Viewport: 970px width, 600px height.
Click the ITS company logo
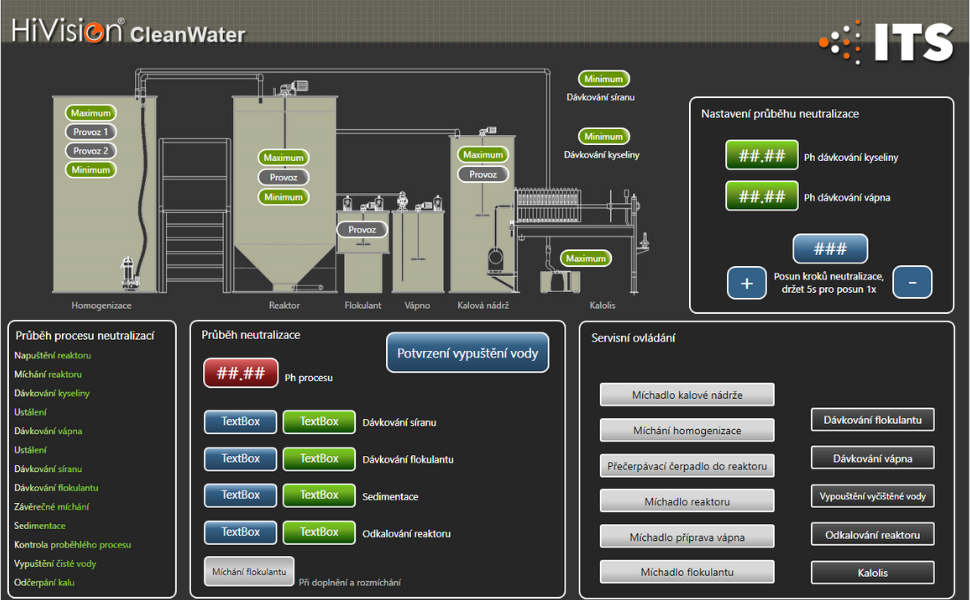[x=886, y=42]
